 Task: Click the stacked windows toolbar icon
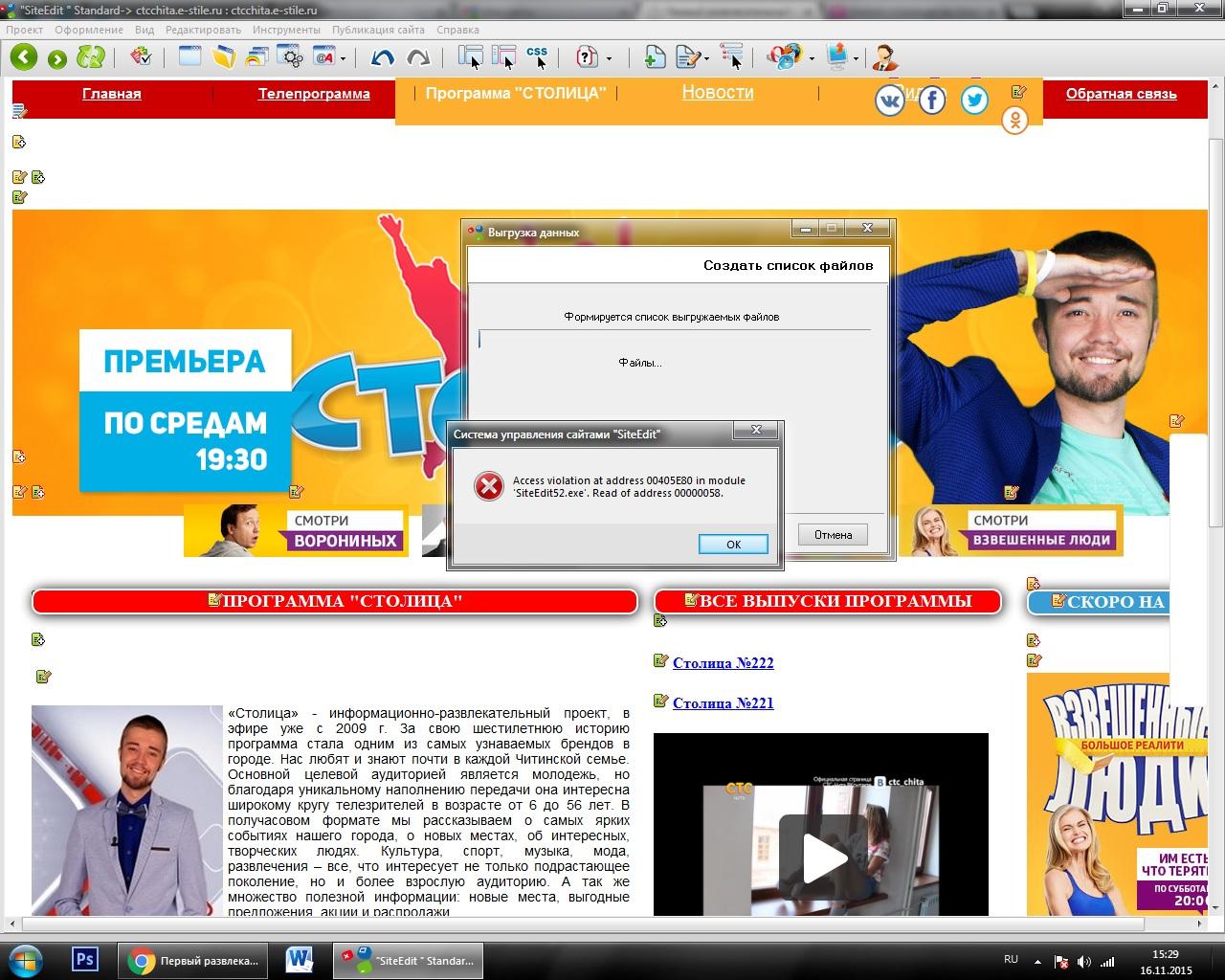pyautogui.click(x=256, y=57)
